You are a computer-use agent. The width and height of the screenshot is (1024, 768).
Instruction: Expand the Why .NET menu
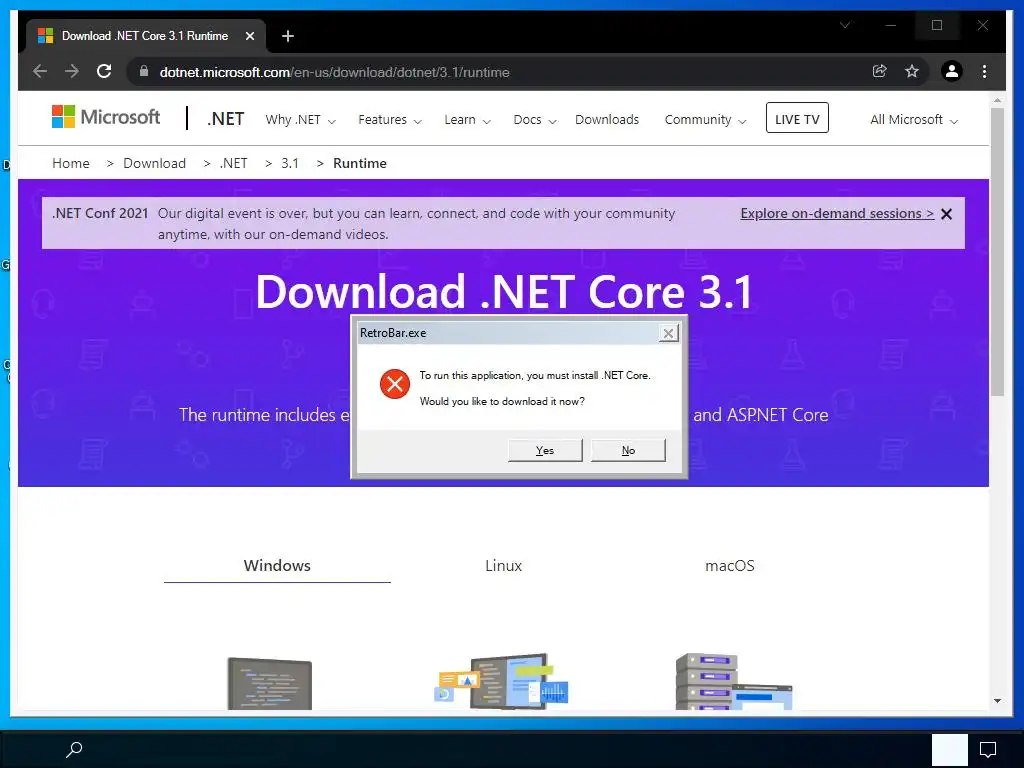point(300,120)
